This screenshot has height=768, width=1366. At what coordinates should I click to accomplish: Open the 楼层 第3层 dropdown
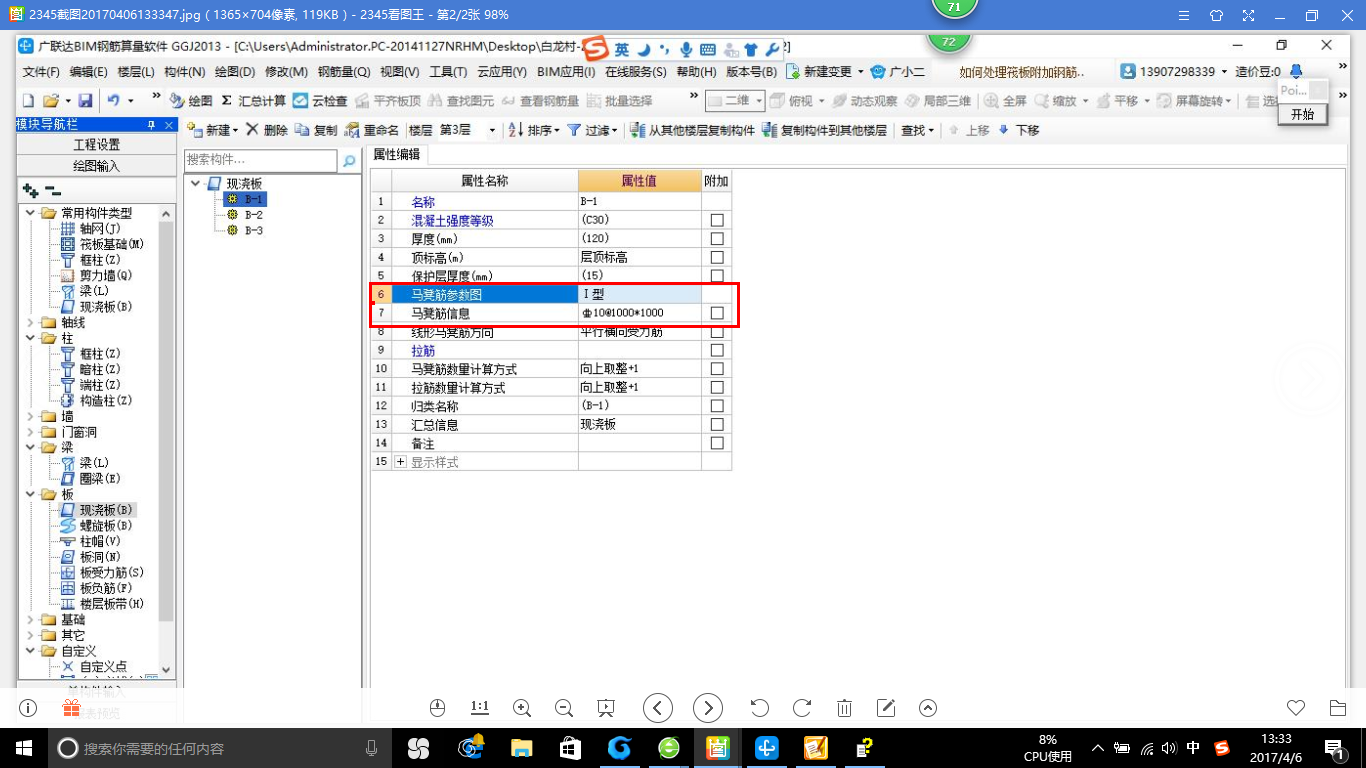[x=492, y=131]
